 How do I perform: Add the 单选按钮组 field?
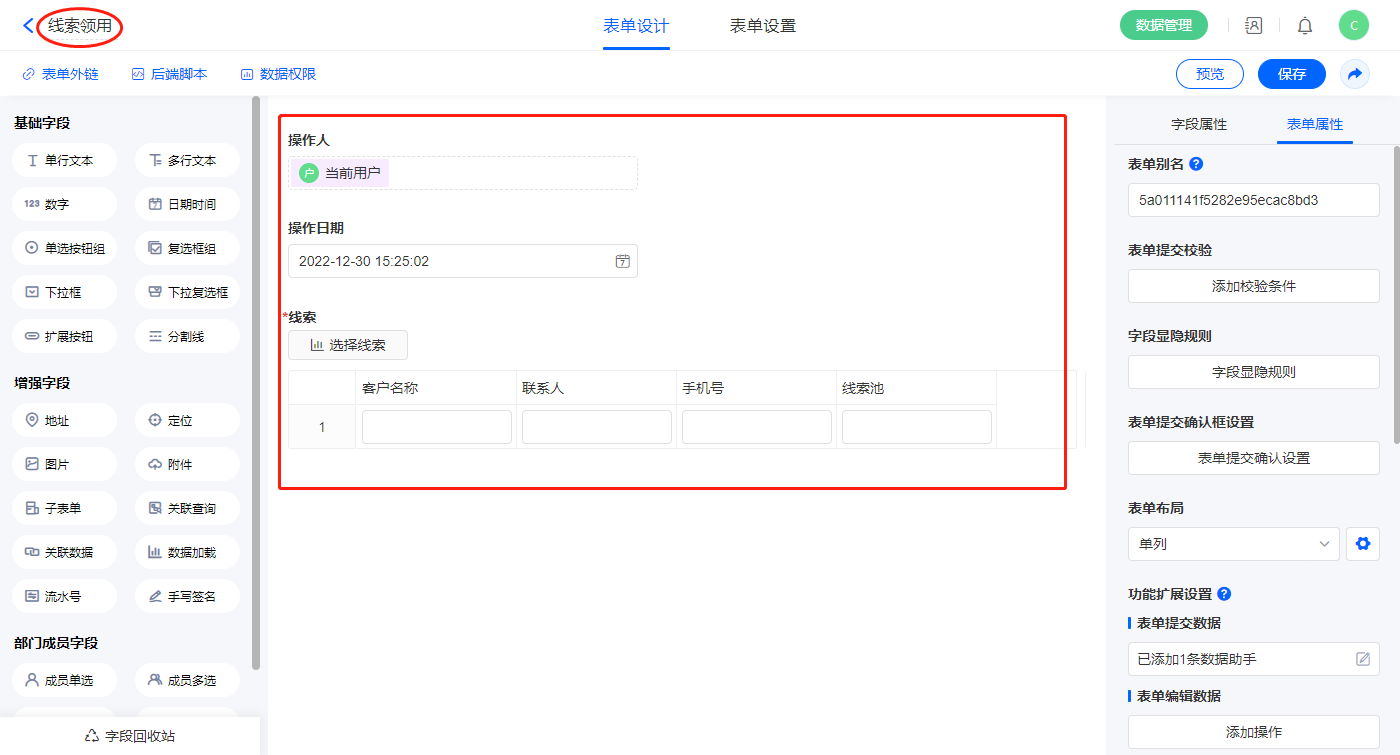pyautogui.click(x=65, y=248)
